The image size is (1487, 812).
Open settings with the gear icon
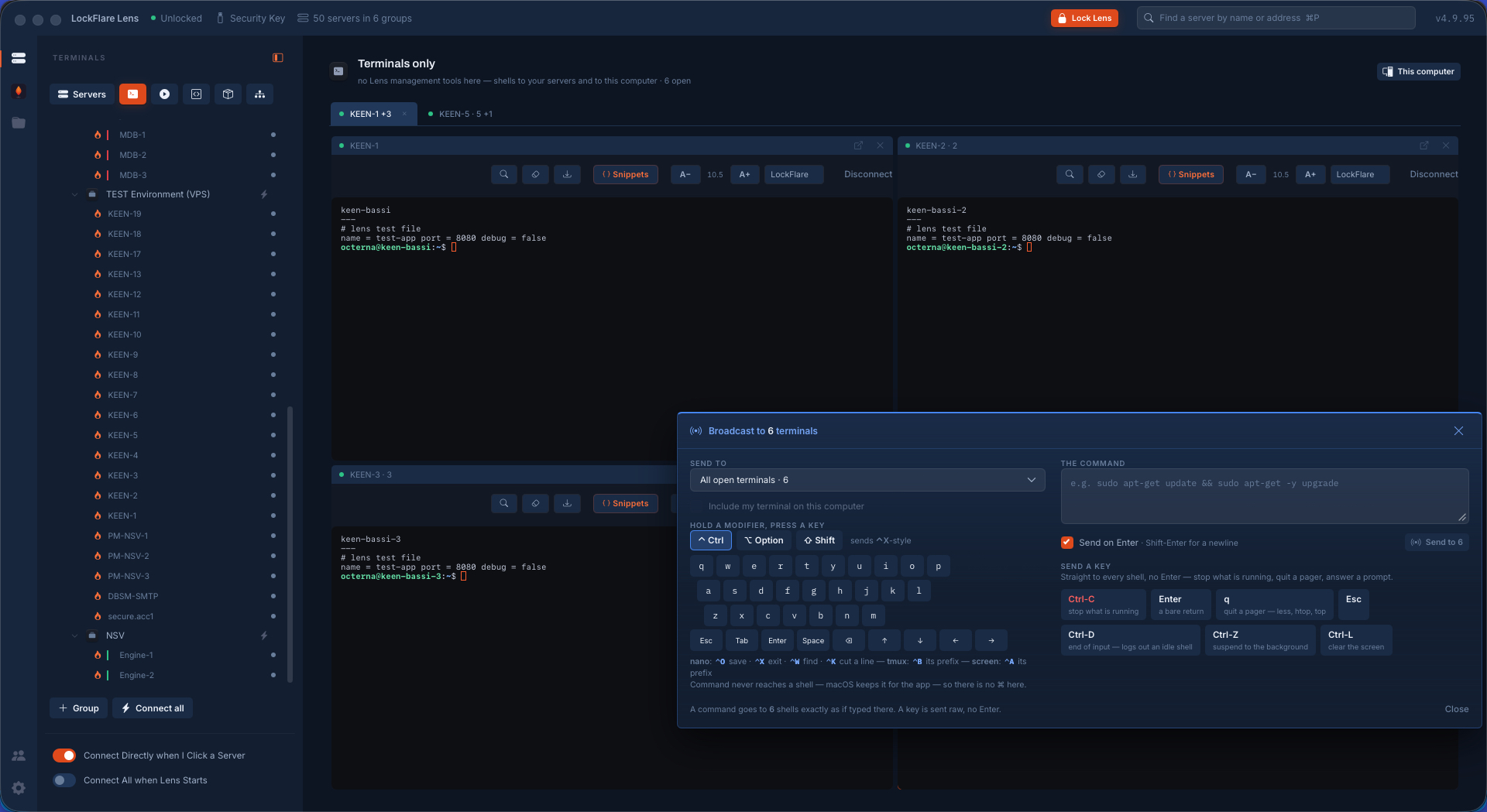[x=19, y=788]
